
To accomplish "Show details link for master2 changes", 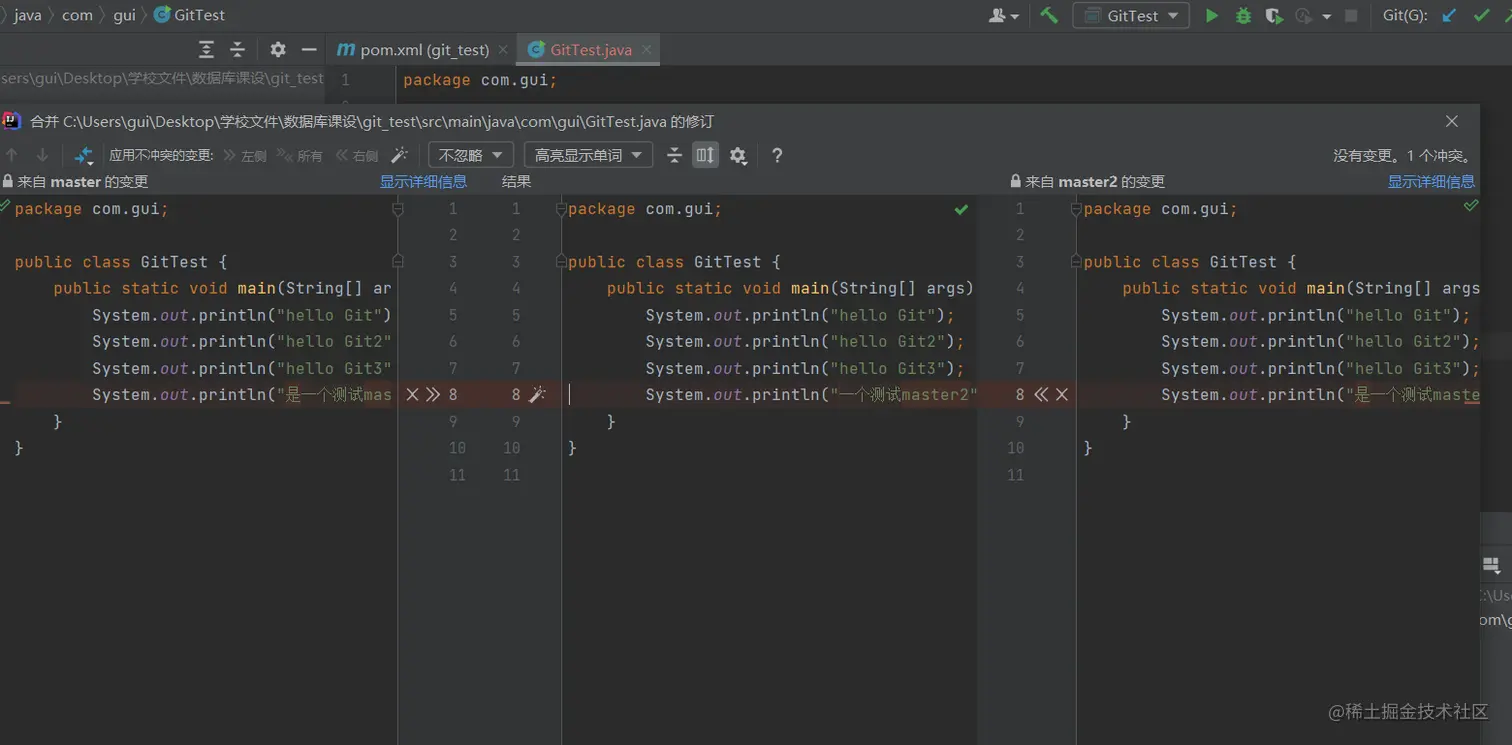I will 1431,182.
